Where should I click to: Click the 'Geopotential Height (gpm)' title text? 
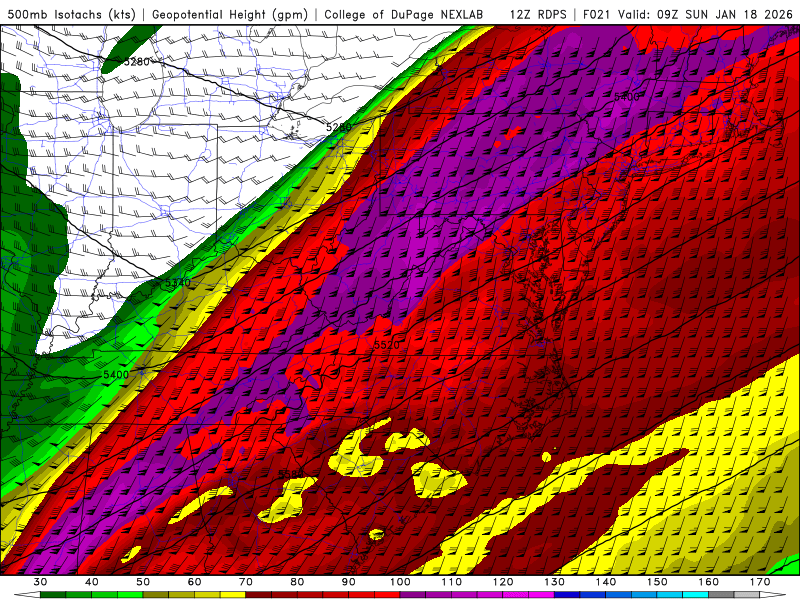230,14
